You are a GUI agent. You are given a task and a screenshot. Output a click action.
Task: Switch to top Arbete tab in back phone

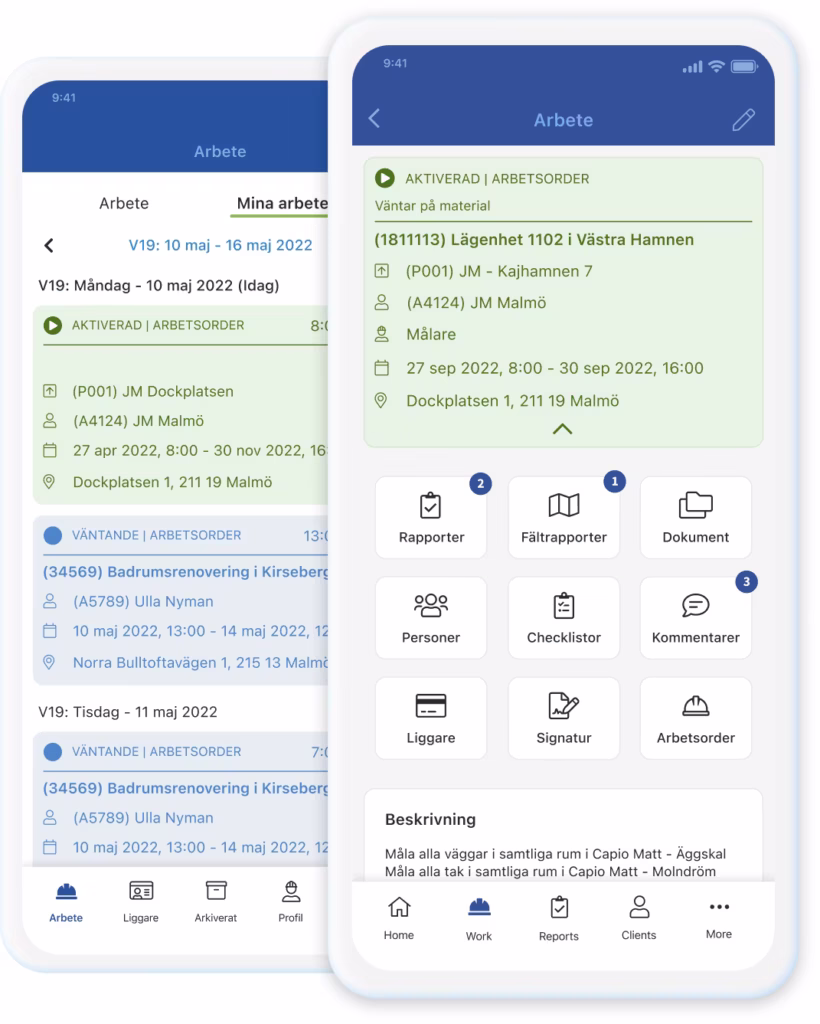point(124,203)
